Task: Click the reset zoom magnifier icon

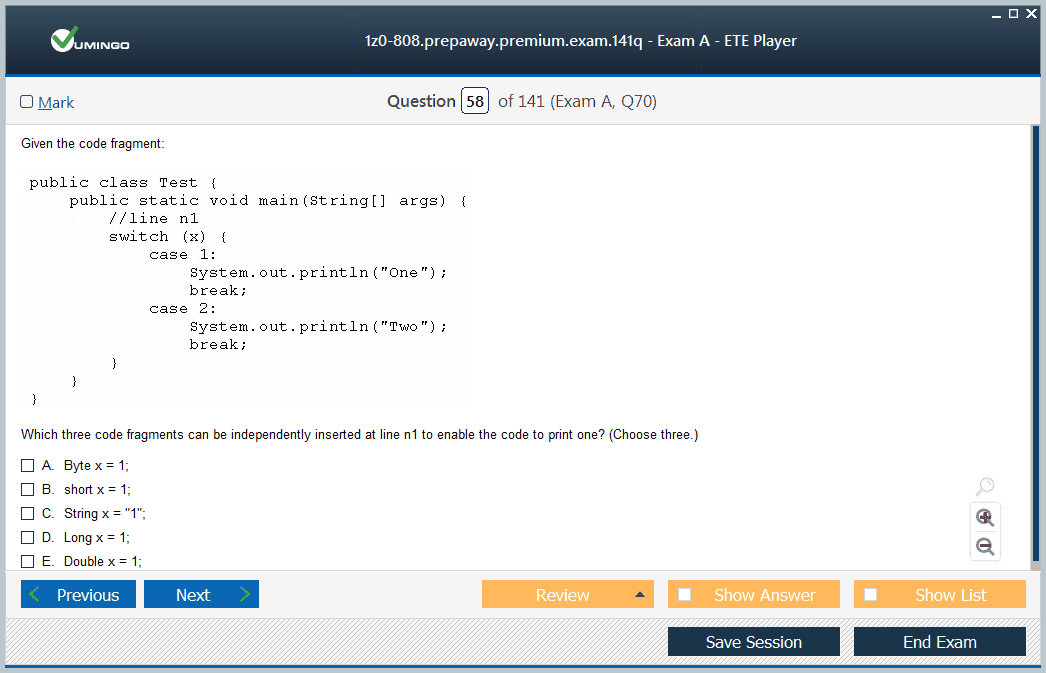Action: click(x=985, y=487)
